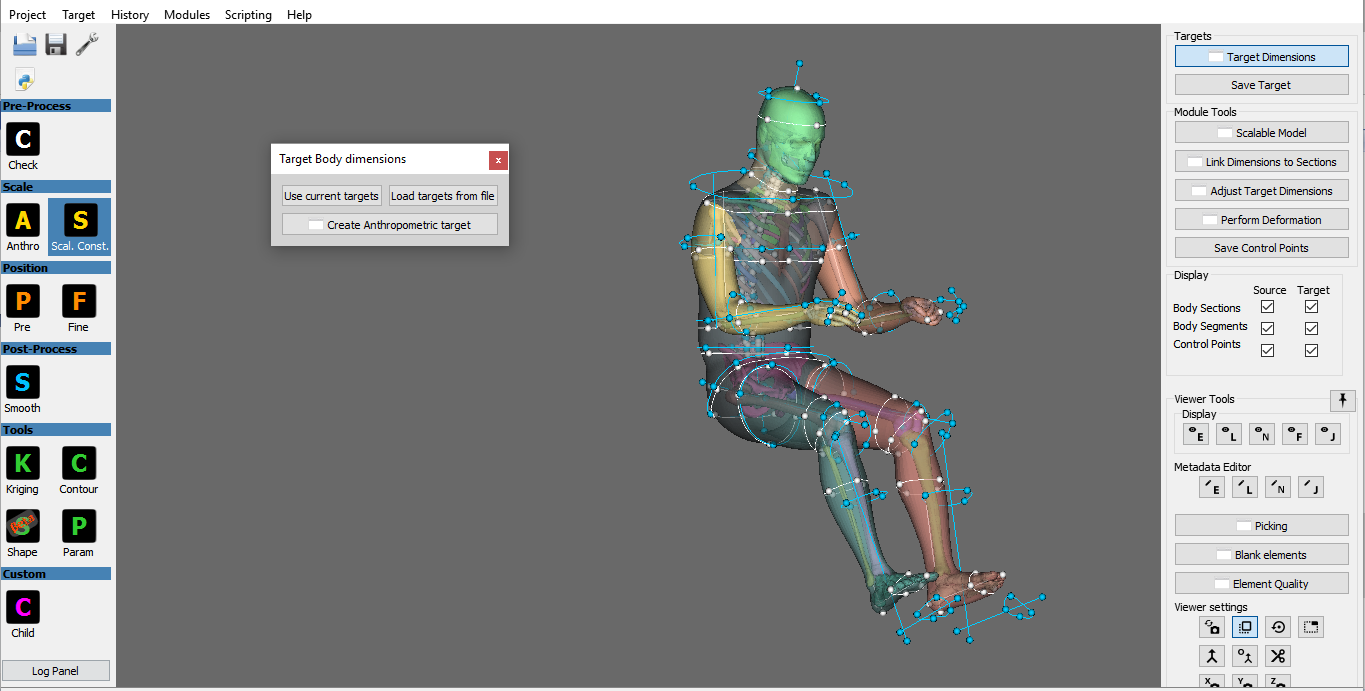Screen dimensions: 1365x691
Task: Click the scissors cut viewer icon
Action: coord(1278,656)
